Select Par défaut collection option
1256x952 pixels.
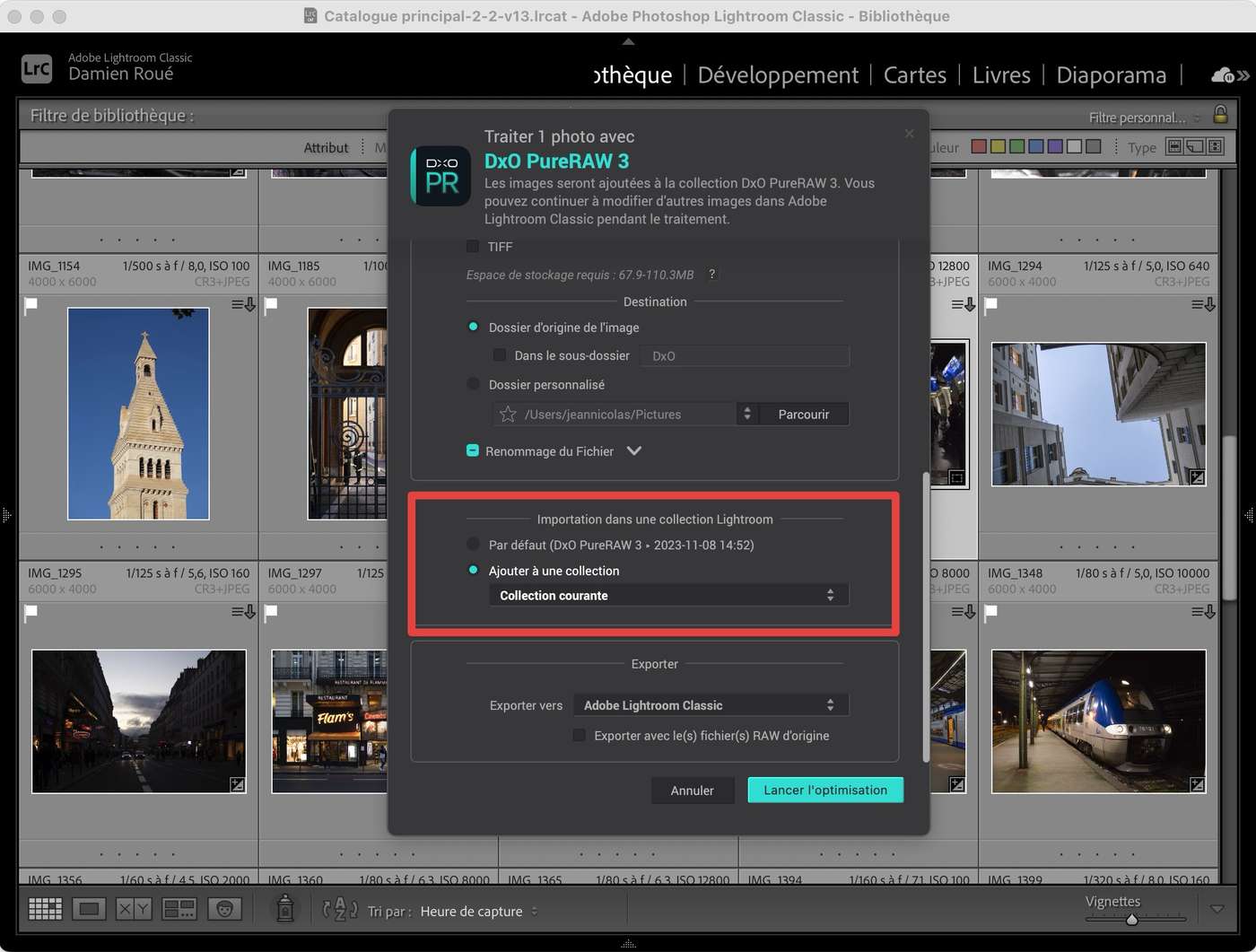[x=473, y=544]
